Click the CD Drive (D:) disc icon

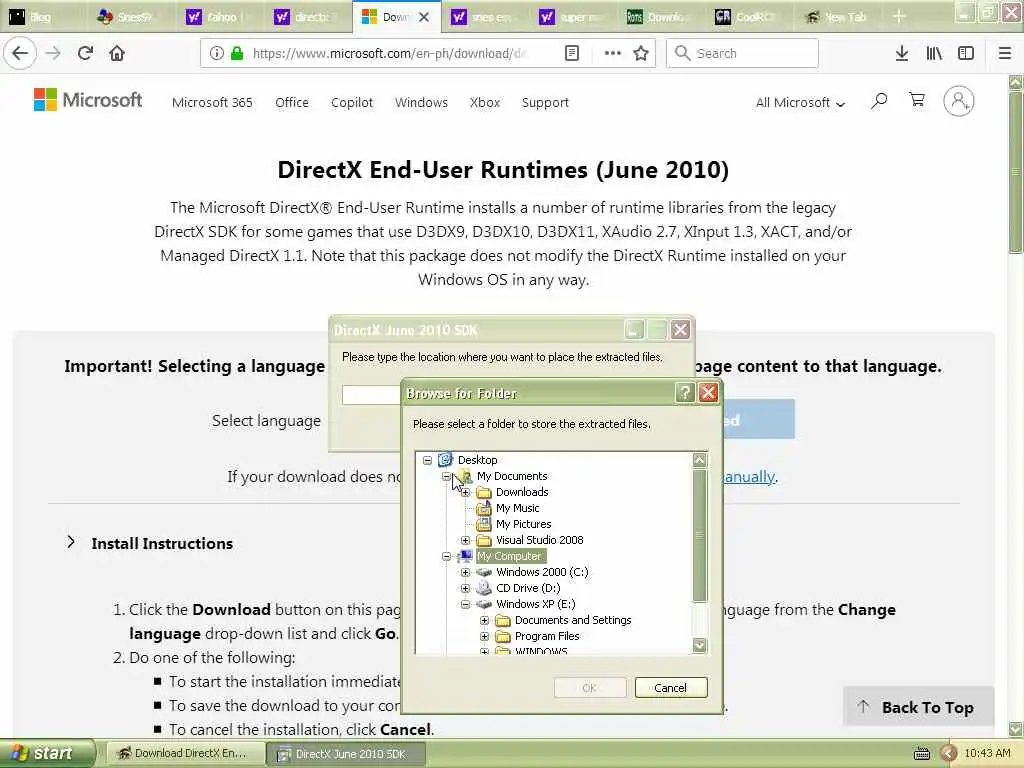[x=483, y=588]
